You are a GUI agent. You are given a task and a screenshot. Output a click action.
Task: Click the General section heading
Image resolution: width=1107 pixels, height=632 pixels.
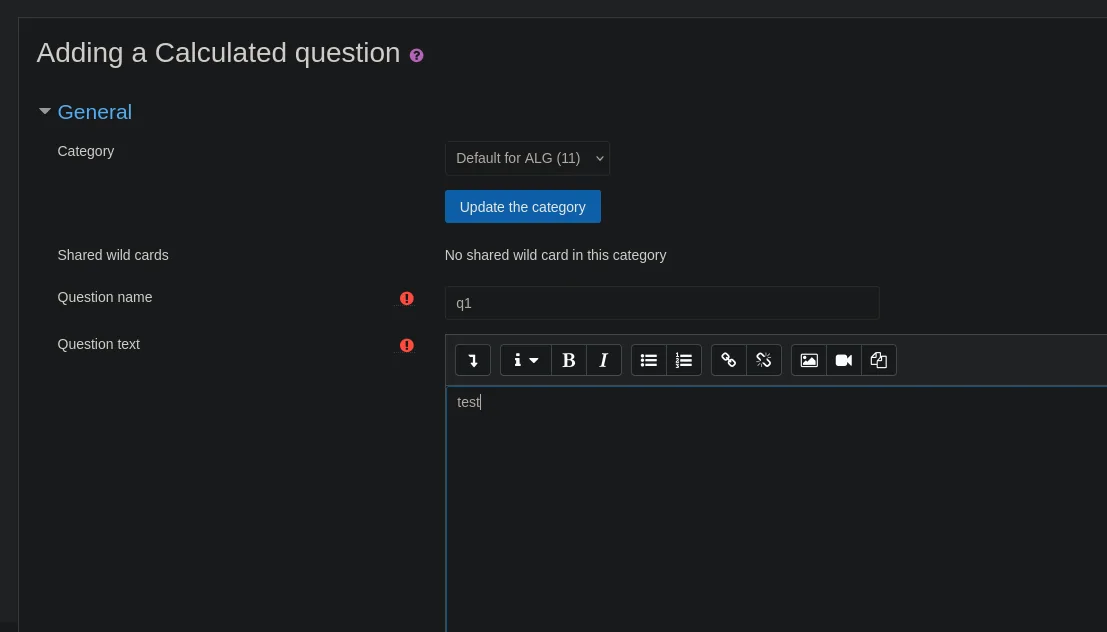(x=95, y=112)
